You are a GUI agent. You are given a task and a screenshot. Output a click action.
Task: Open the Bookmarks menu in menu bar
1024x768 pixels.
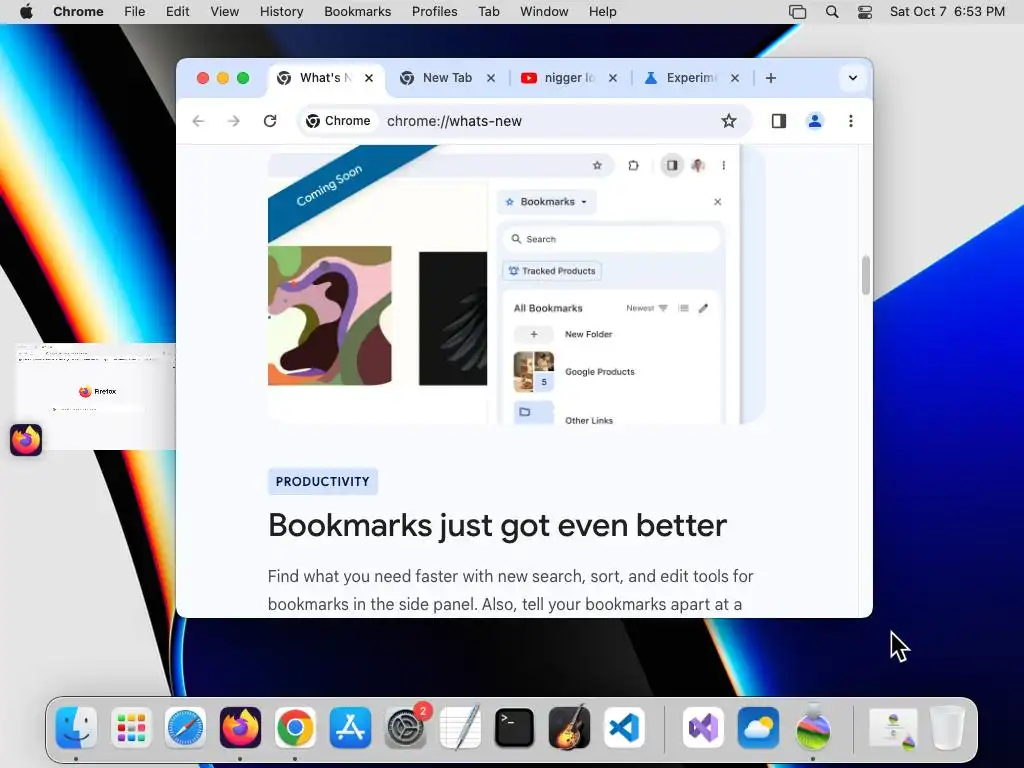point(357,12)
